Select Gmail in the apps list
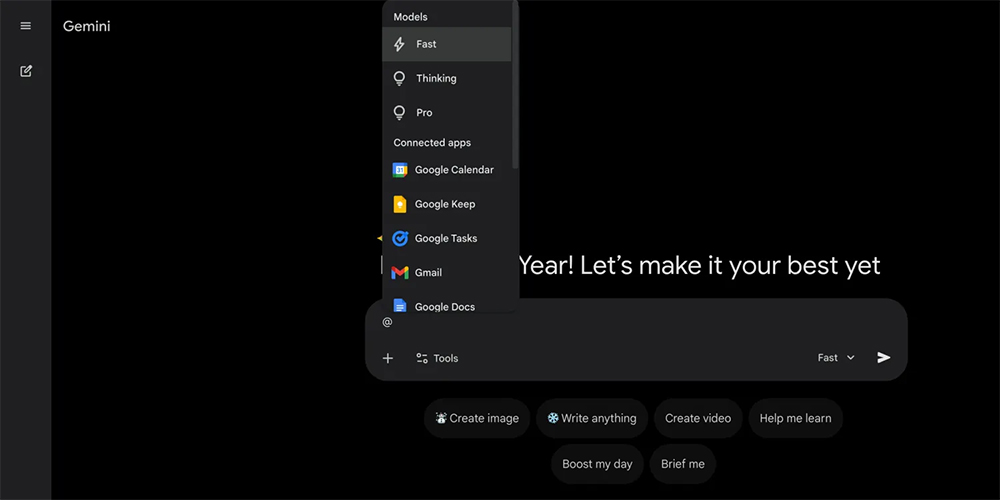The height and width of the screenshot is (500, 1000). click(x=446, y=273)
